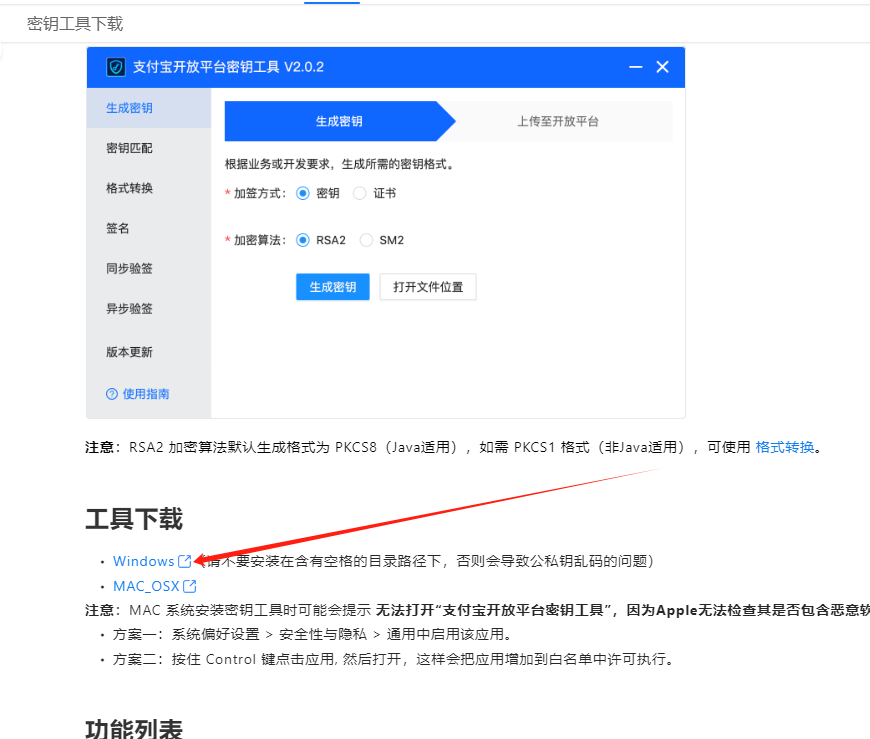Open the 生成密钥 sidebar tab
This screenshot has width=870, height=739.
[149, 108]
